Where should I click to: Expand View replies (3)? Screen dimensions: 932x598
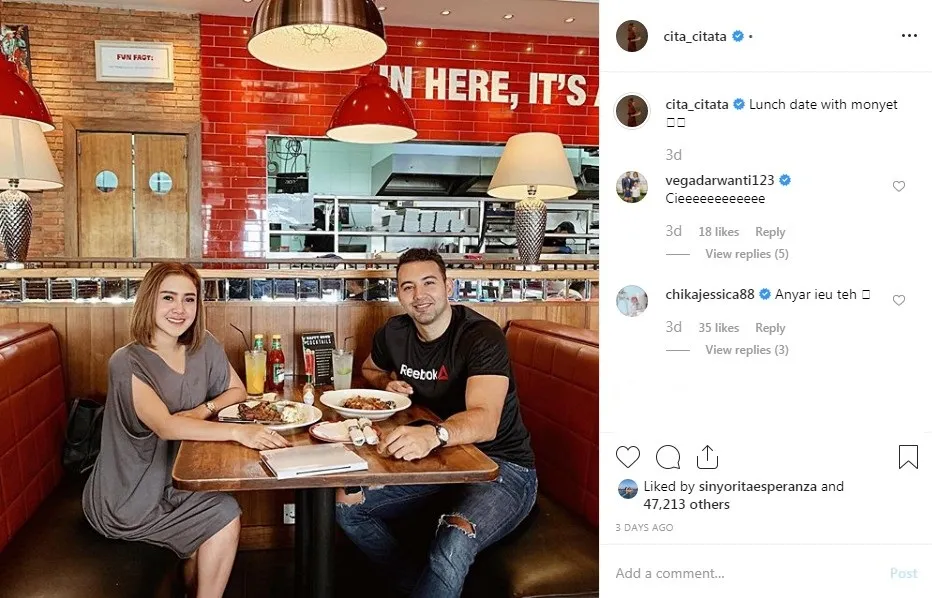coord(747,350)
